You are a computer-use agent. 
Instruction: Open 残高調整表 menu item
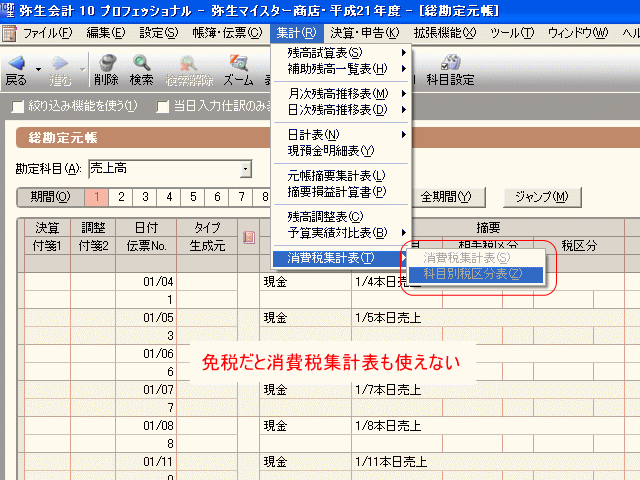(325, 216)
